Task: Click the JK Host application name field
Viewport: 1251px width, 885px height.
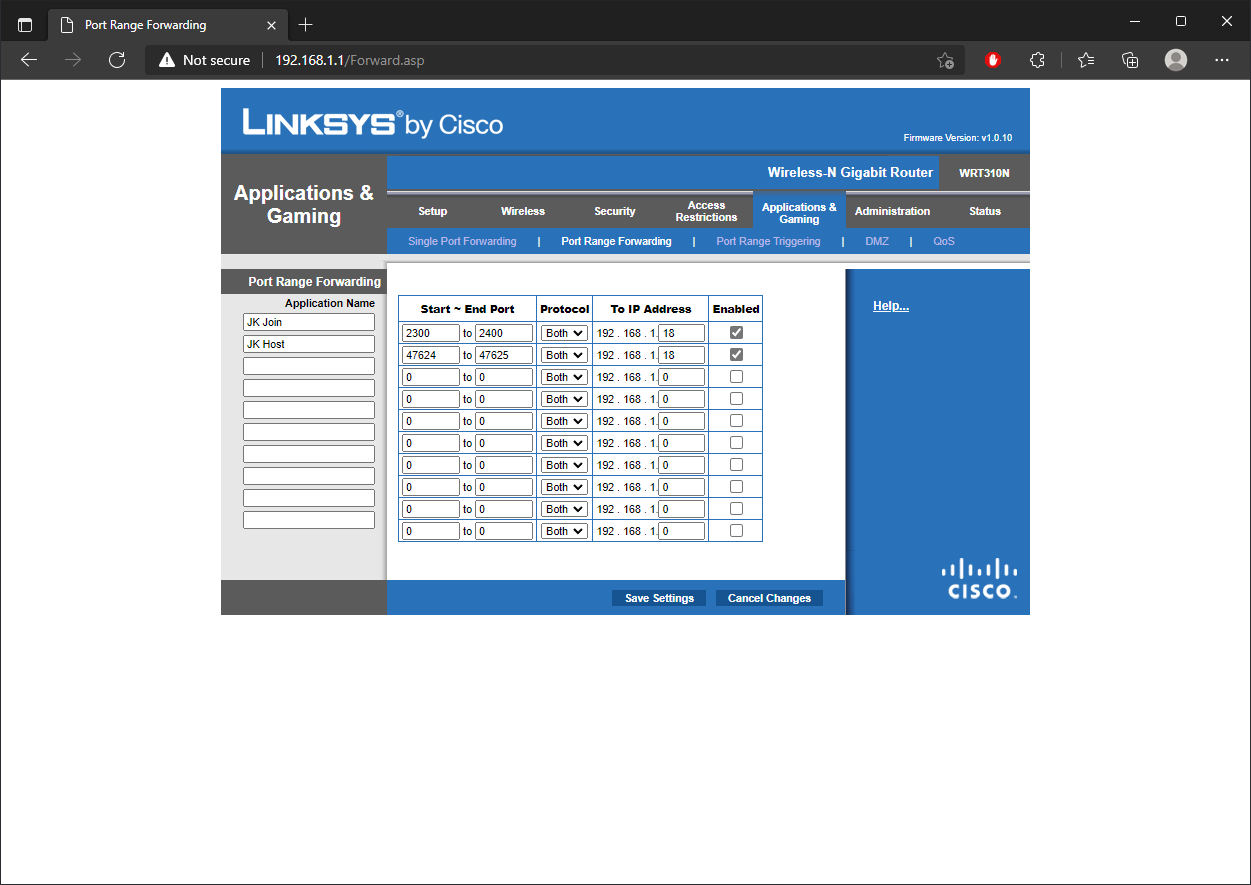Action: click(309, 344)
